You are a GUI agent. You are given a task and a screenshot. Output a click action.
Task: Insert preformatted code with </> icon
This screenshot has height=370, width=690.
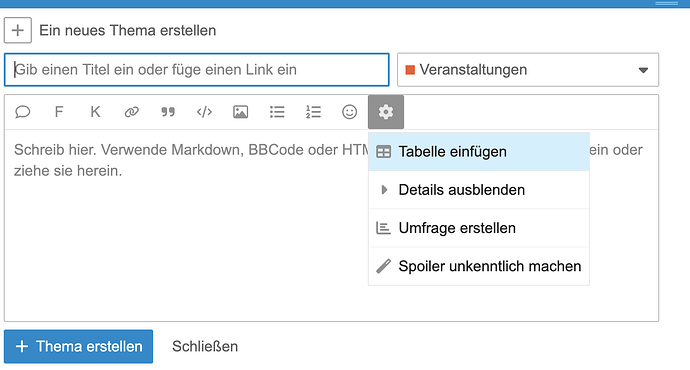(x=204, y=112)
